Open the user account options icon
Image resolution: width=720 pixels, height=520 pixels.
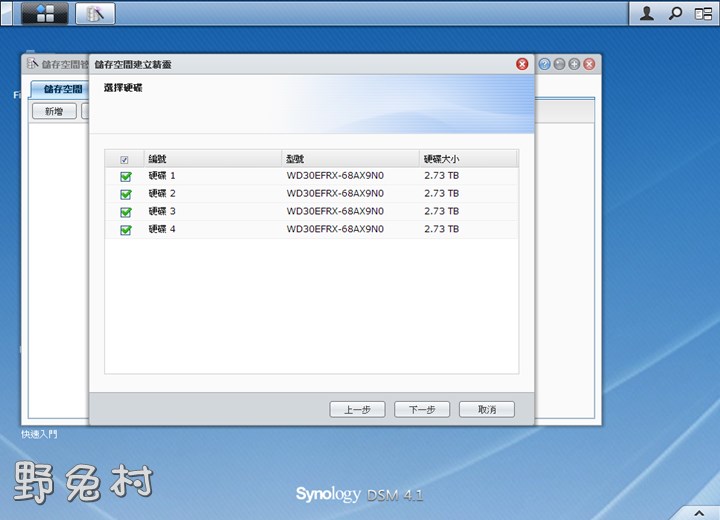[647, 13]
